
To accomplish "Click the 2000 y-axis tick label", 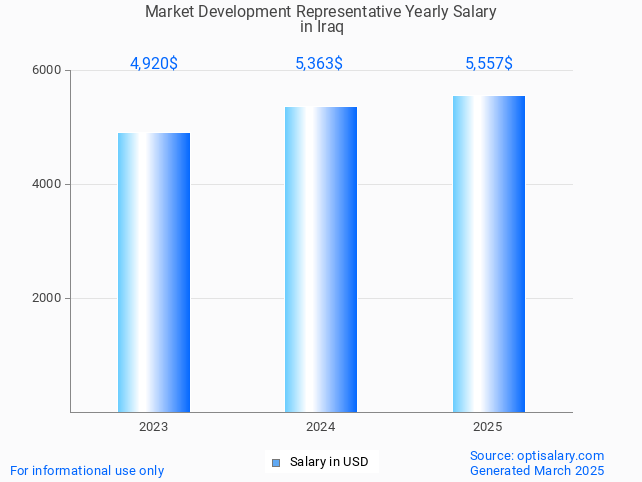I will tap(47, 298).
